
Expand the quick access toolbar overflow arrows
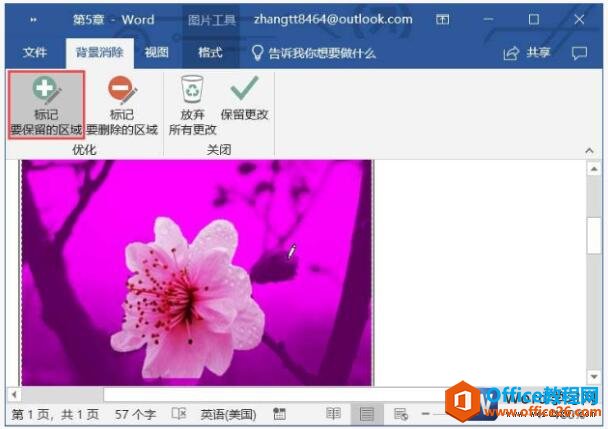click(x=34, y=20)
